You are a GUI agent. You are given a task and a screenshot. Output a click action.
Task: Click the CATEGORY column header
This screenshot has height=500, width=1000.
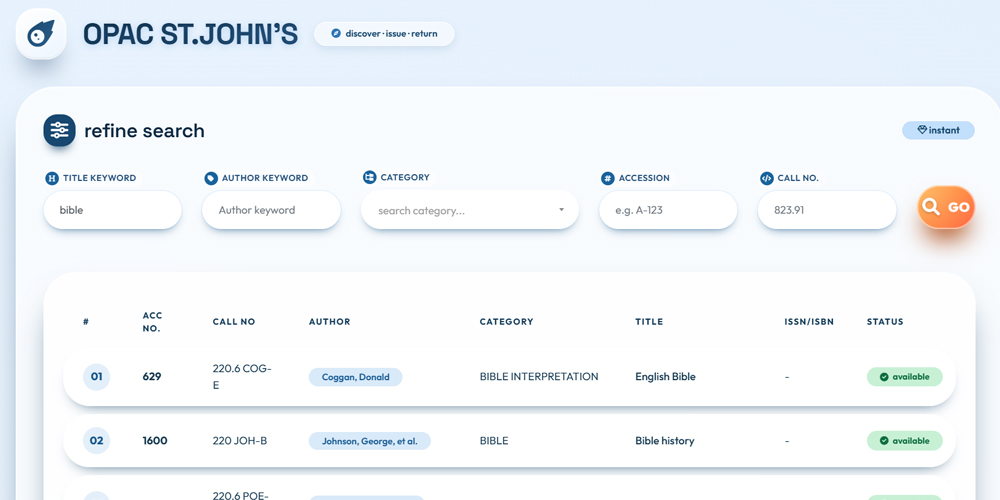click(506, 322)
